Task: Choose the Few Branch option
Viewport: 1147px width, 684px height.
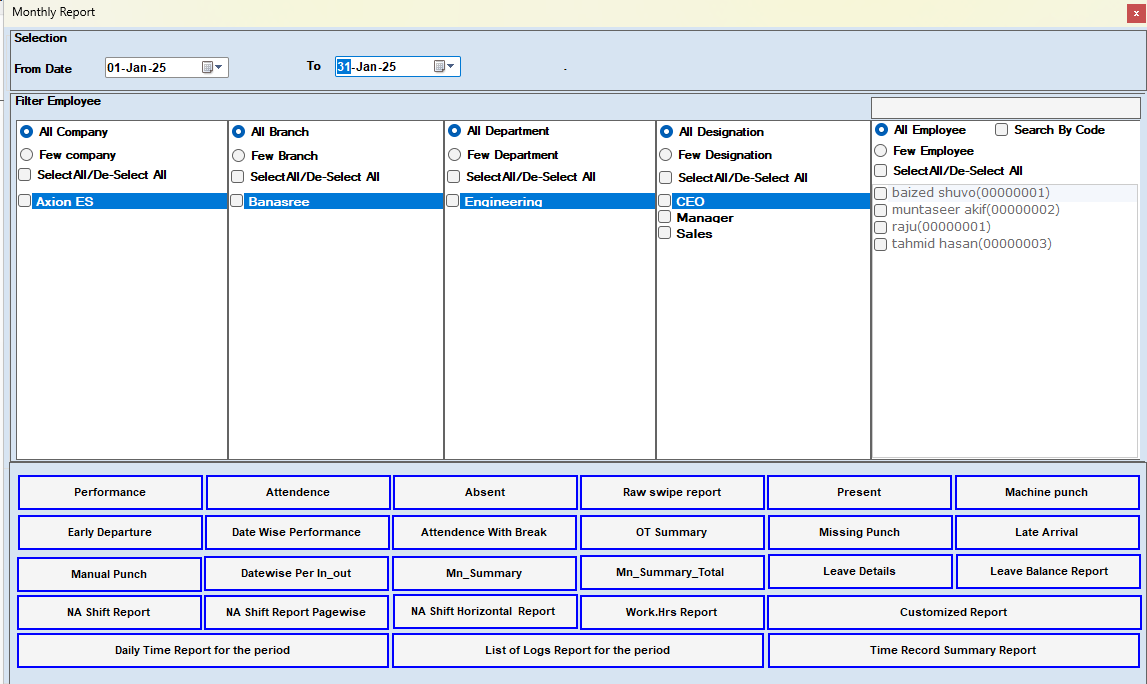Action: (x=239, y=156)
